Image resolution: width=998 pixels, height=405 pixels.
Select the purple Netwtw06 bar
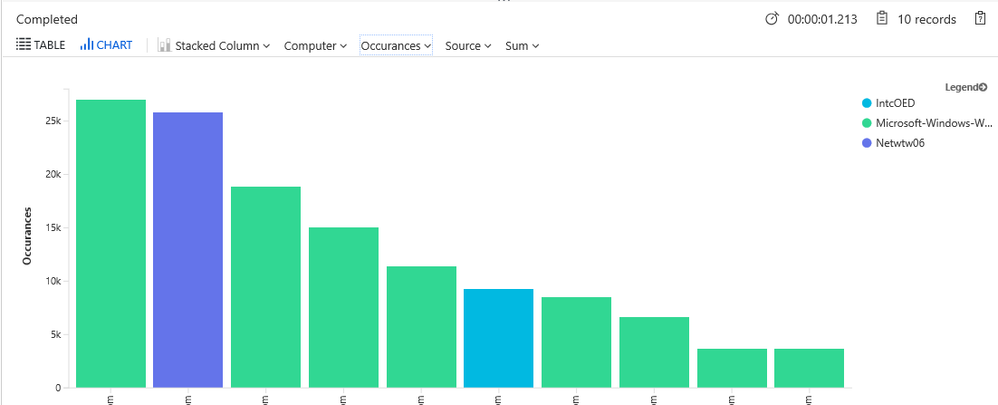[x=188, y=250]
